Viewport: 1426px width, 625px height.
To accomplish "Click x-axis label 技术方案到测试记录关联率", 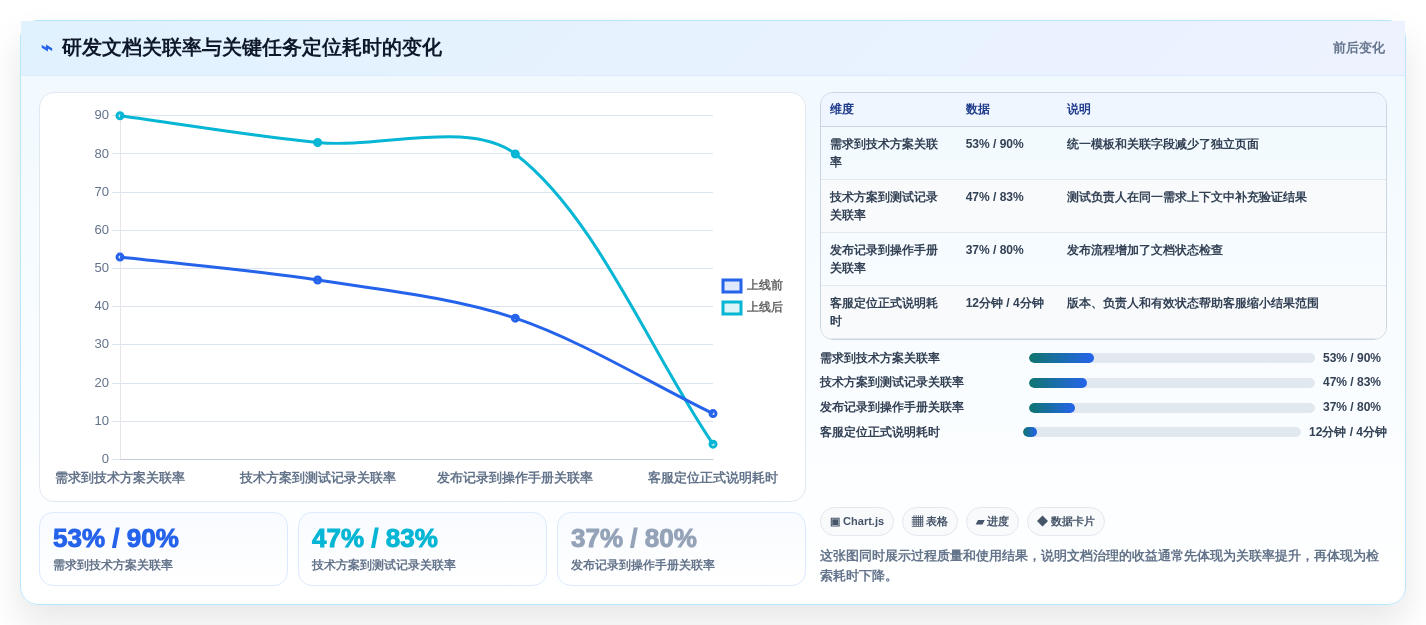I will 318,478.
